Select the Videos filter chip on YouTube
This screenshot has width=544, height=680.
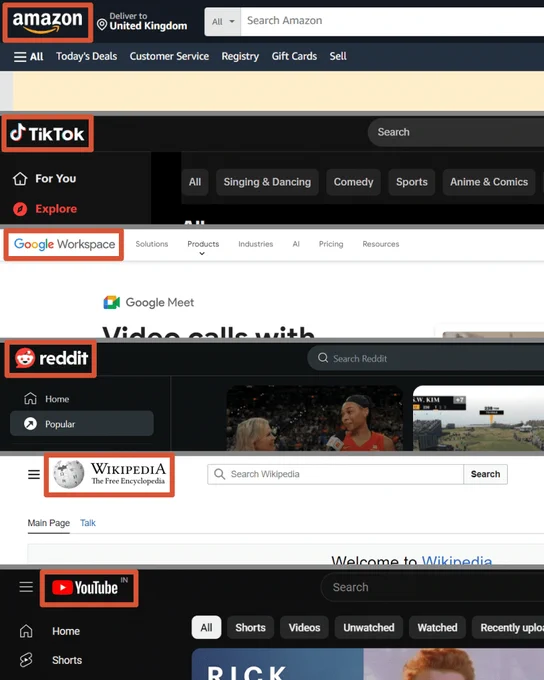point(305,628)
